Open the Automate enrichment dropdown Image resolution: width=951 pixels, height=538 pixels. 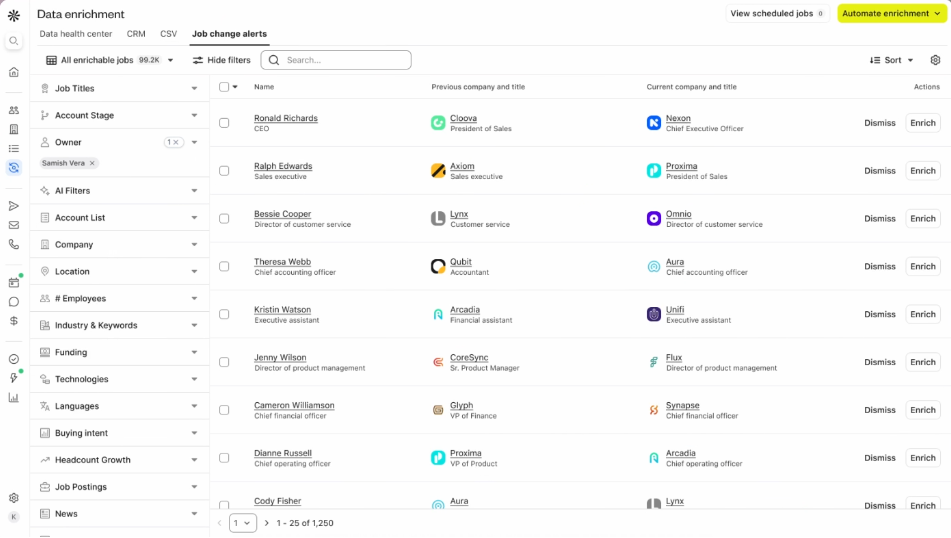pyautogui.click(x=892, y=14)
